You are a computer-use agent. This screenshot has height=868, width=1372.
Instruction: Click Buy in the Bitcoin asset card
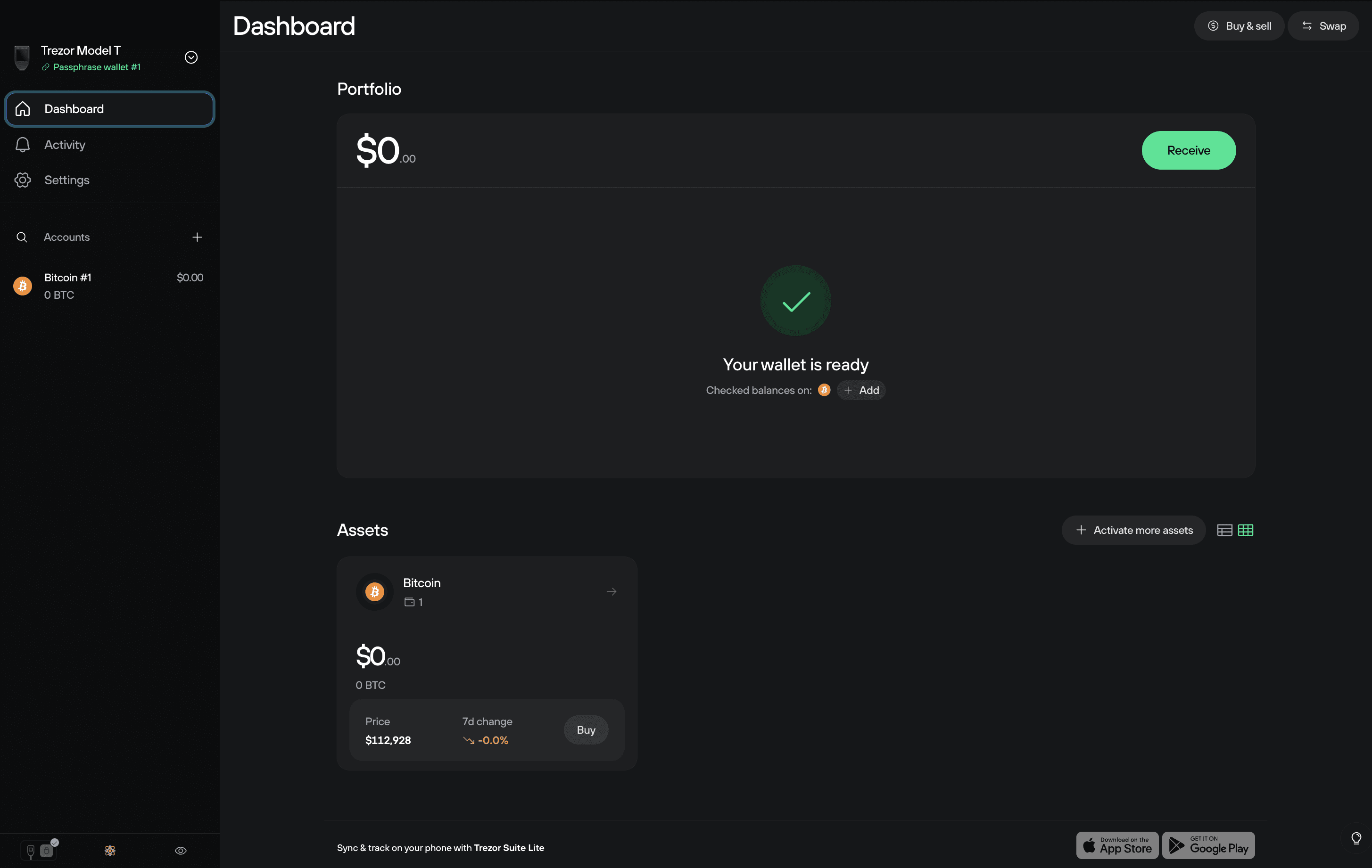(586, 730)
